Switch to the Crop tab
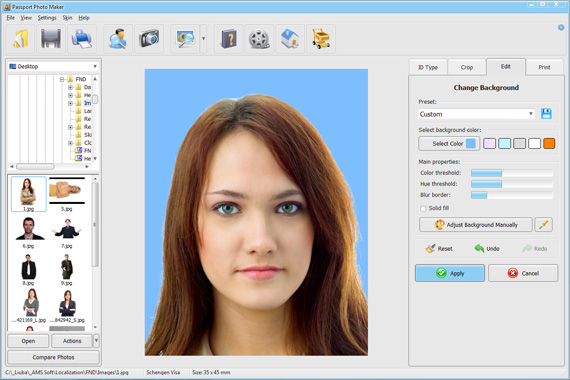The height and width of the screenshot is (380, 570). click(x=467, y=67)
